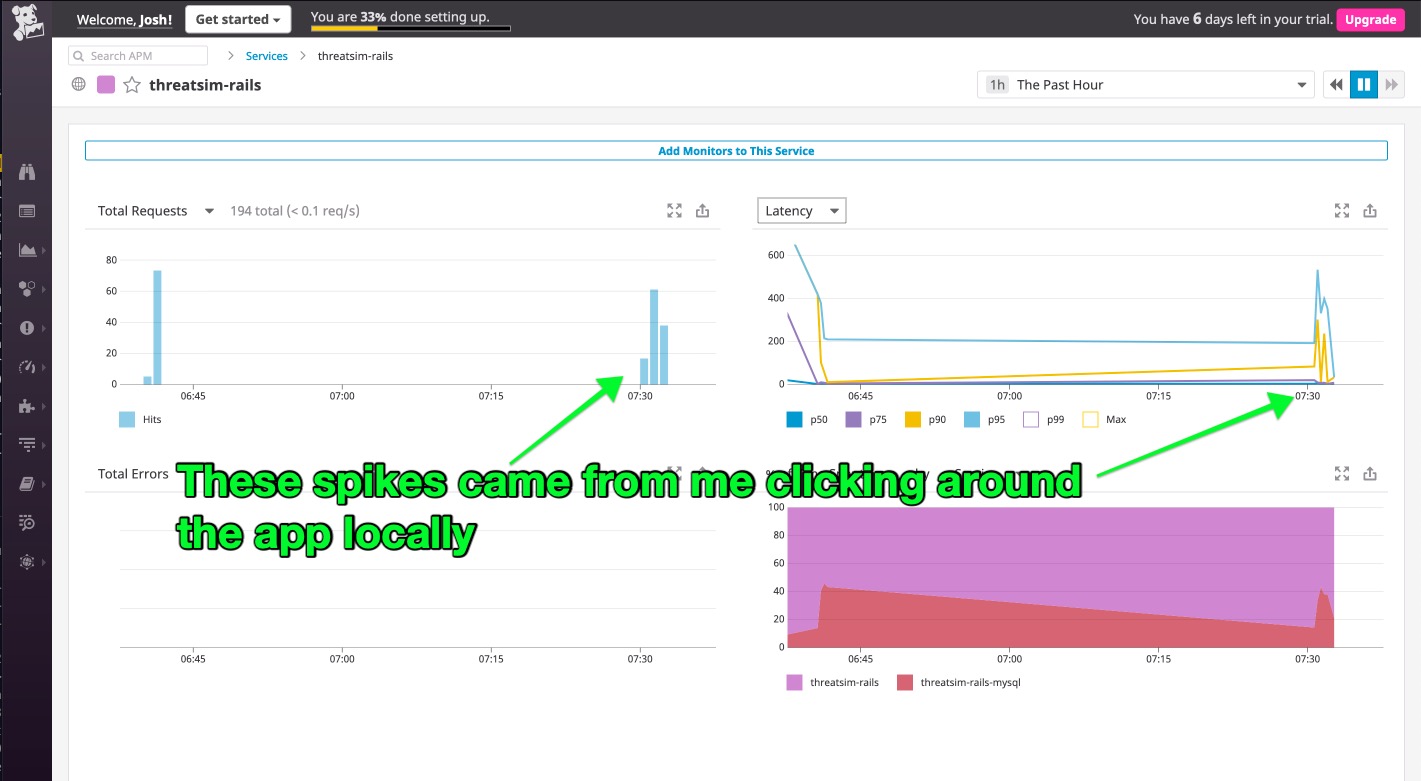
Task: Expand the Dashboards sidebar submenu arrow
Action: 45,250
